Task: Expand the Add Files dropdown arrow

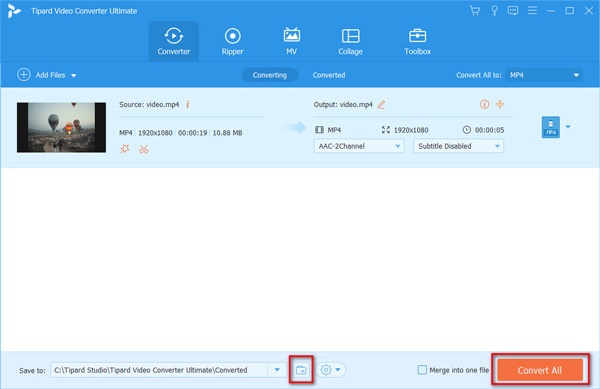Action: click(73, 76)
